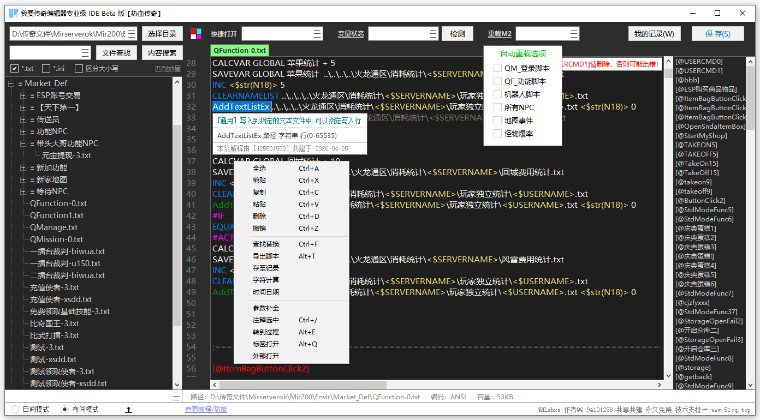Viewport: 760px width, 420px height.
Task: Open the directory path dropdown list icon
Action: (x=132, y=33)
